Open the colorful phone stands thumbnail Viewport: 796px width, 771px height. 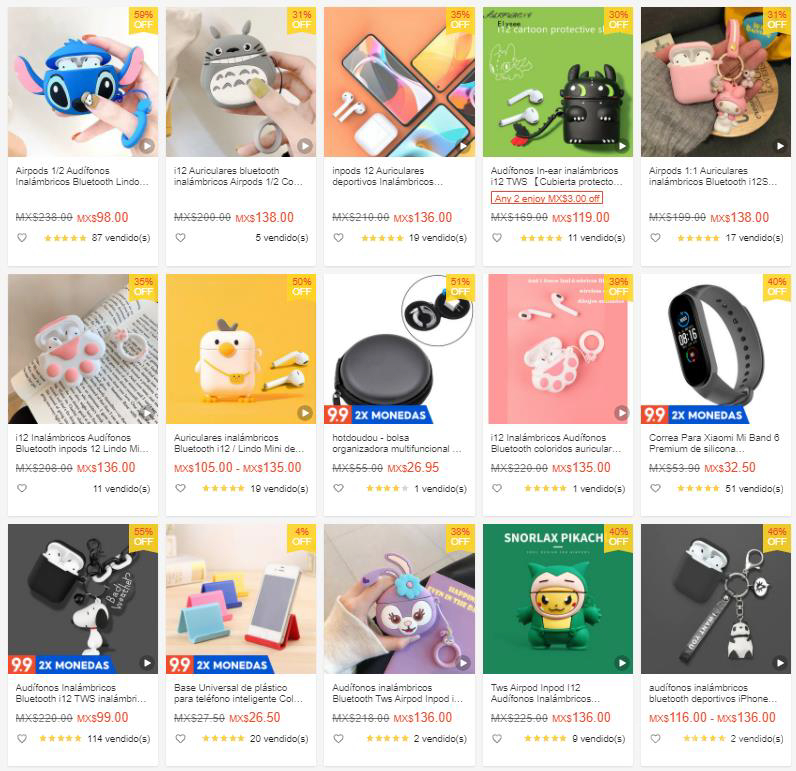point(241,599)
